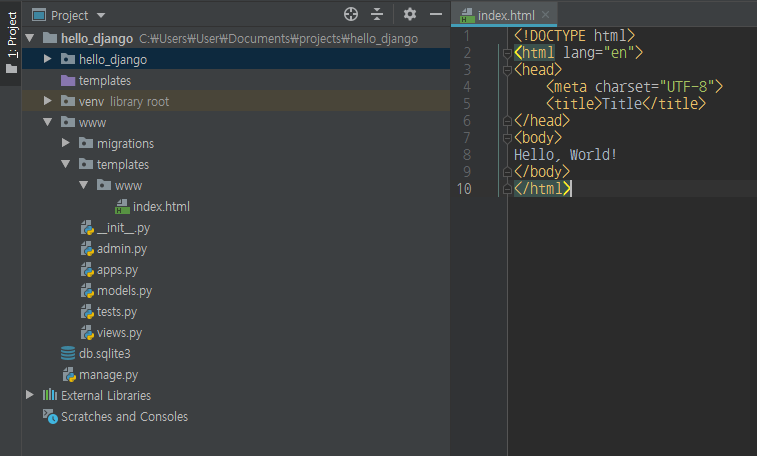Expand the venv library root arrow
757x456 pixels.
coord(47,101)
